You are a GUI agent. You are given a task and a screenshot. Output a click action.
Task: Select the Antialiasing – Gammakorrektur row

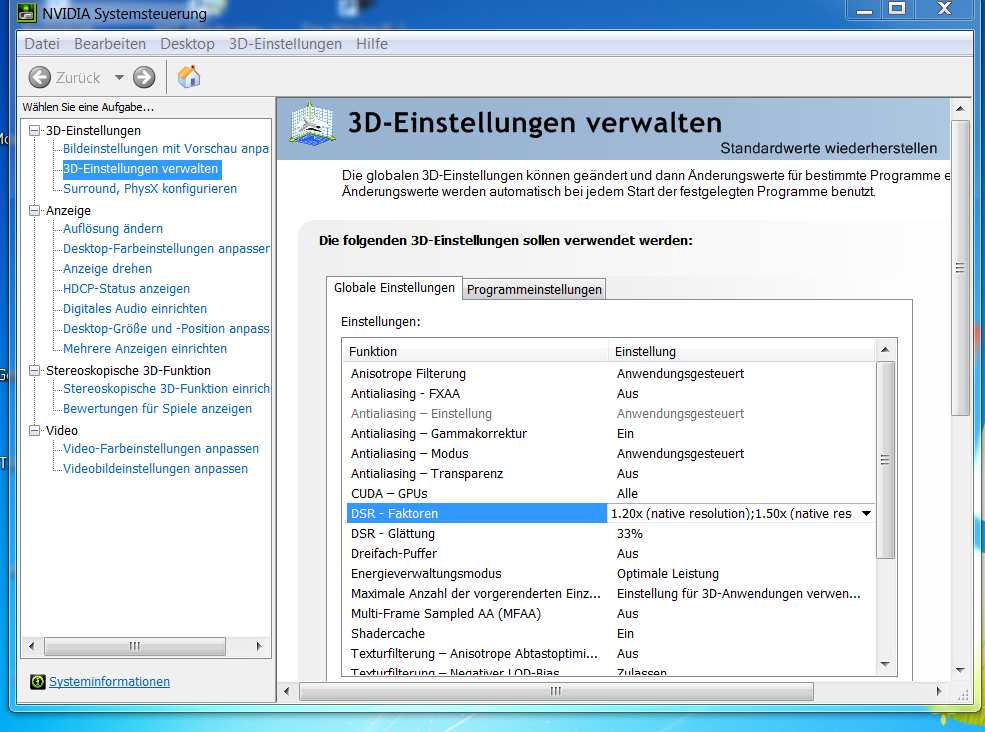tap(610, 434)
